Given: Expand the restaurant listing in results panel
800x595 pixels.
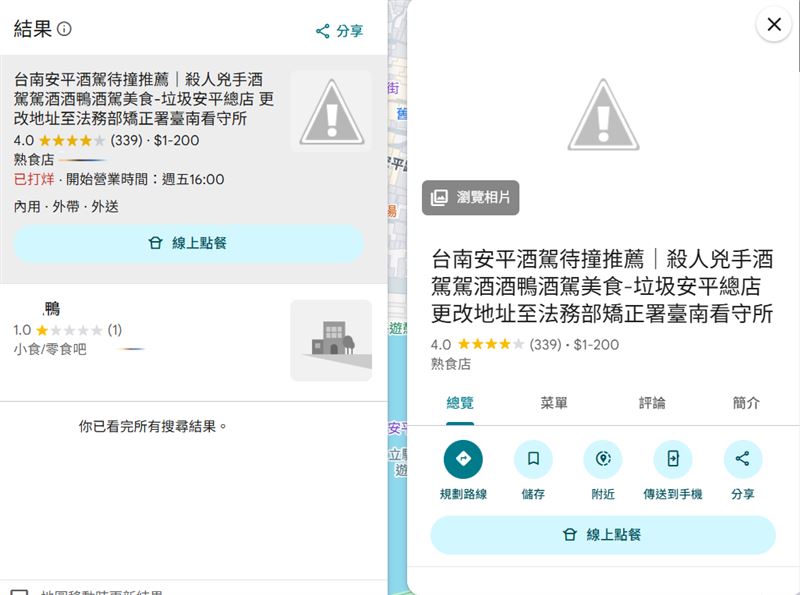Looking at the screenshot, I should coord(140,100).
